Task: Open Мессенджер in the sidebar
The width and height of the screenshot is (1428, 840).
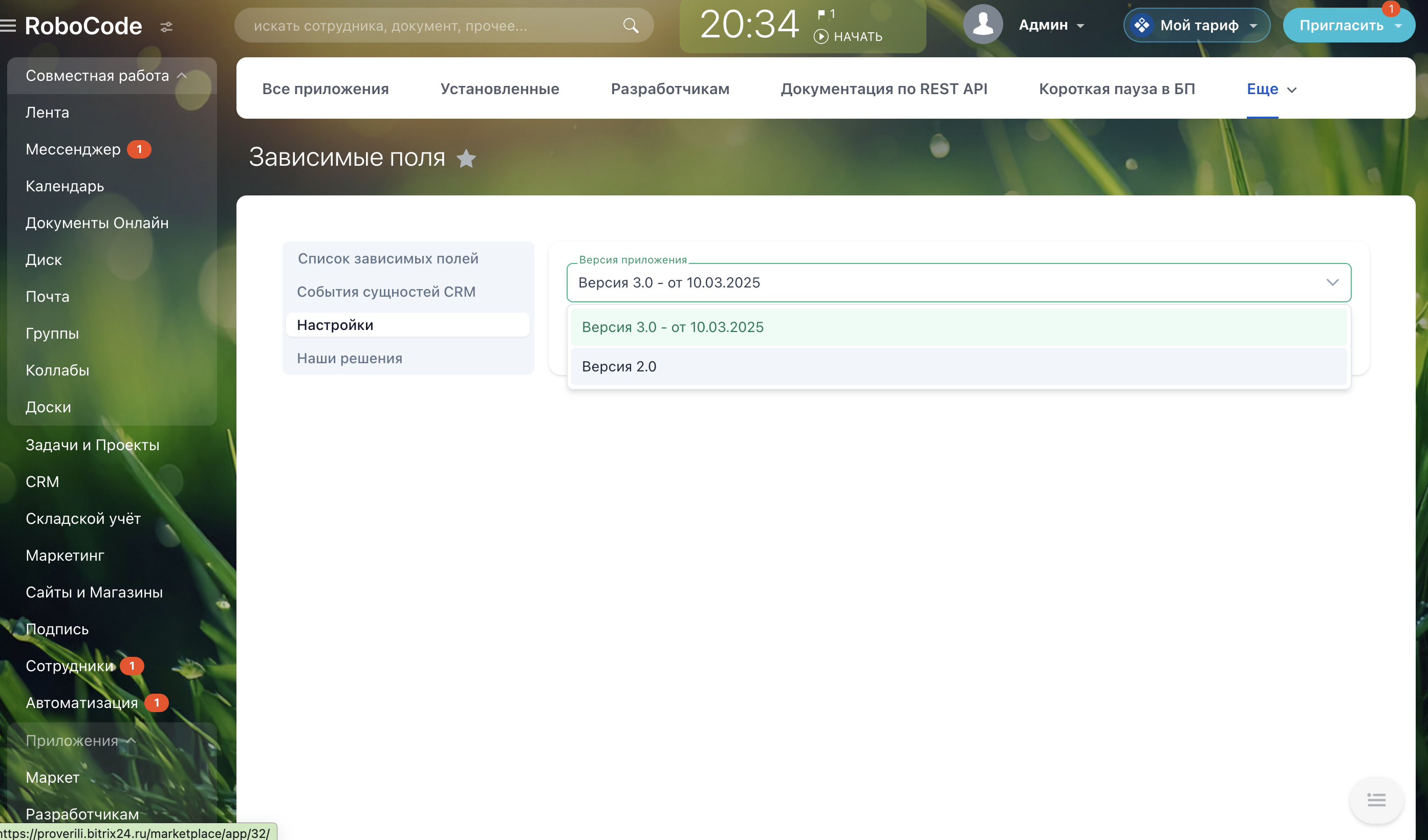Action: point(73,149)
